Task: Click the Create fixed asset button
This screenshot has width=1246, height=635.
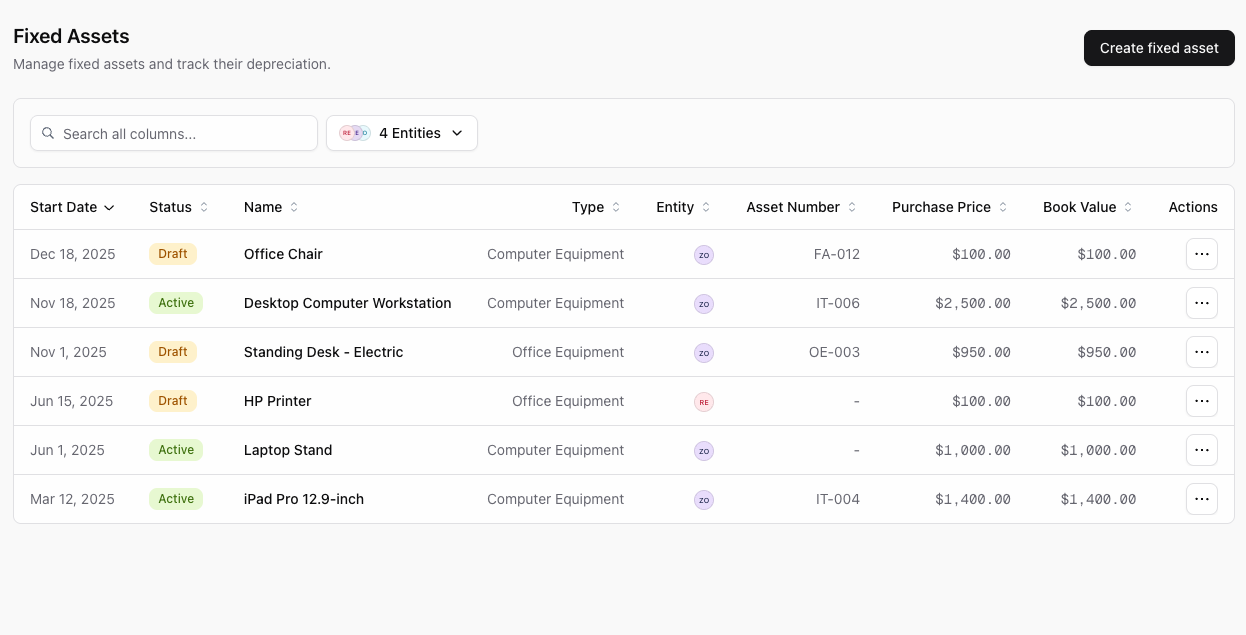Action: pos(1159,48)
